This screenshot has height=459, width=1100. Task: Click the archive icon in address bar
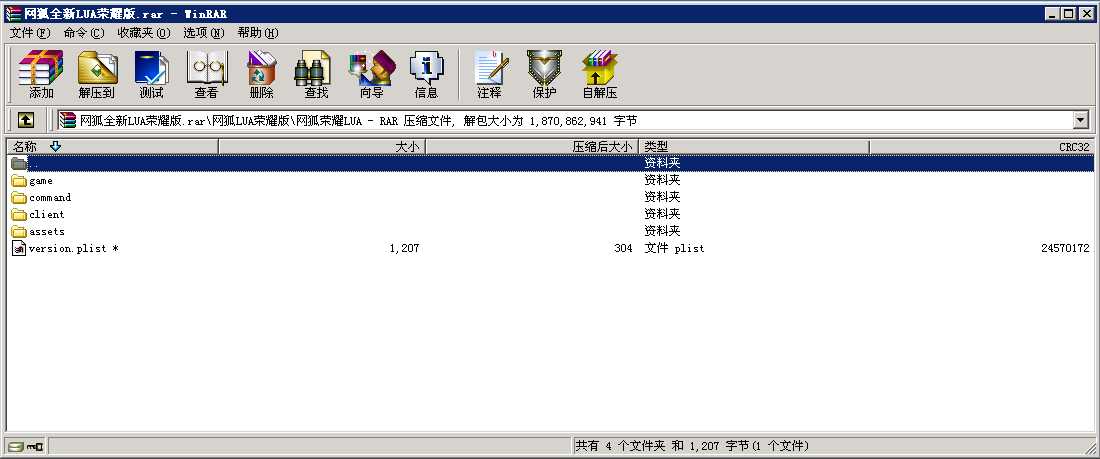67,121
